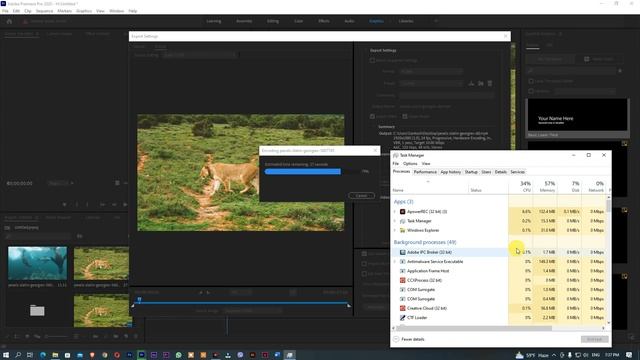The image size is (640, 360).
Task: Toggle the Export Video checkbox
Action: coord(372,116)
